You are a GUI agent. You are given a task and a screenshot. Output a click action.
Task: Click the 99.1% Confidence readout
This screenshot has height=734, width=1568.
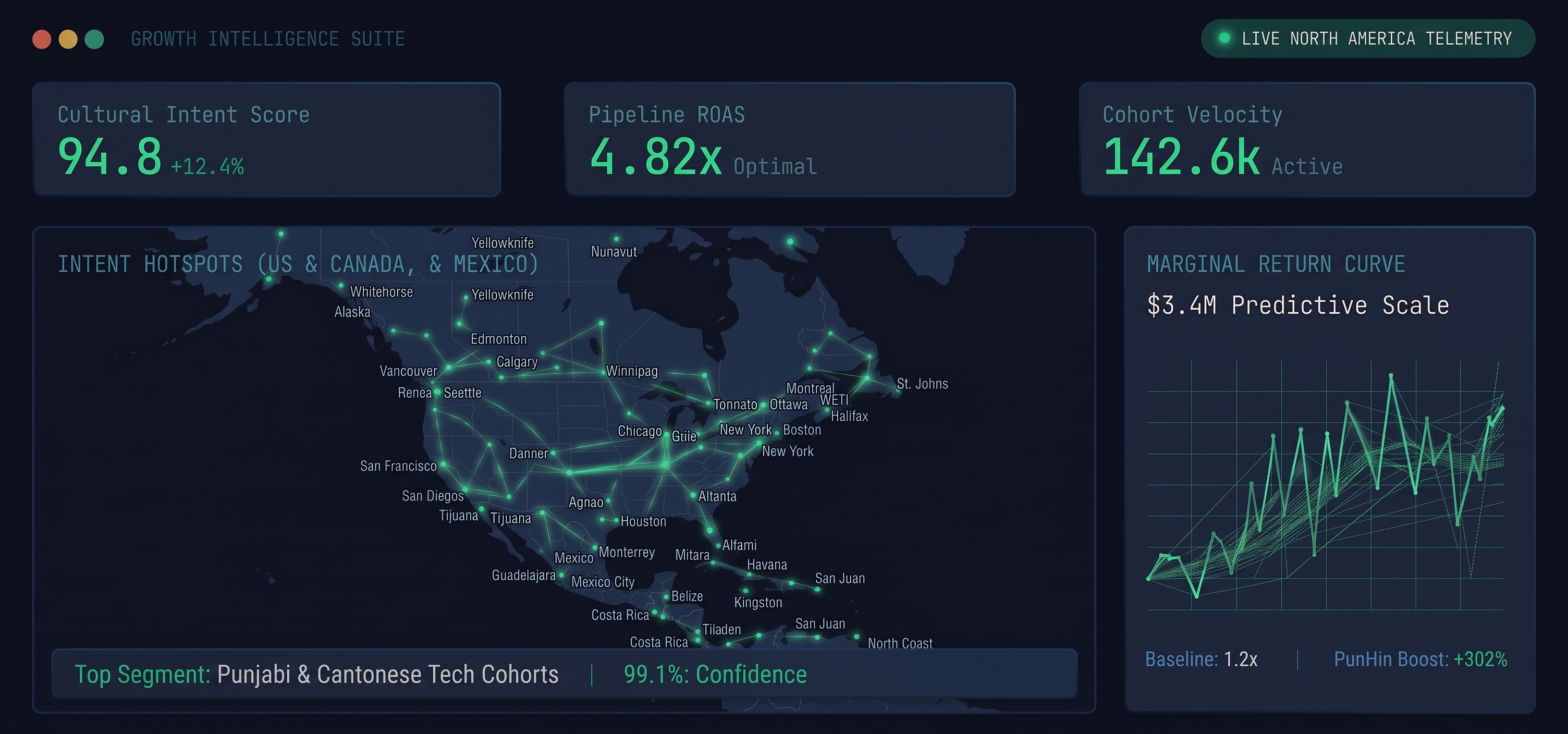(x=715, y=675)
